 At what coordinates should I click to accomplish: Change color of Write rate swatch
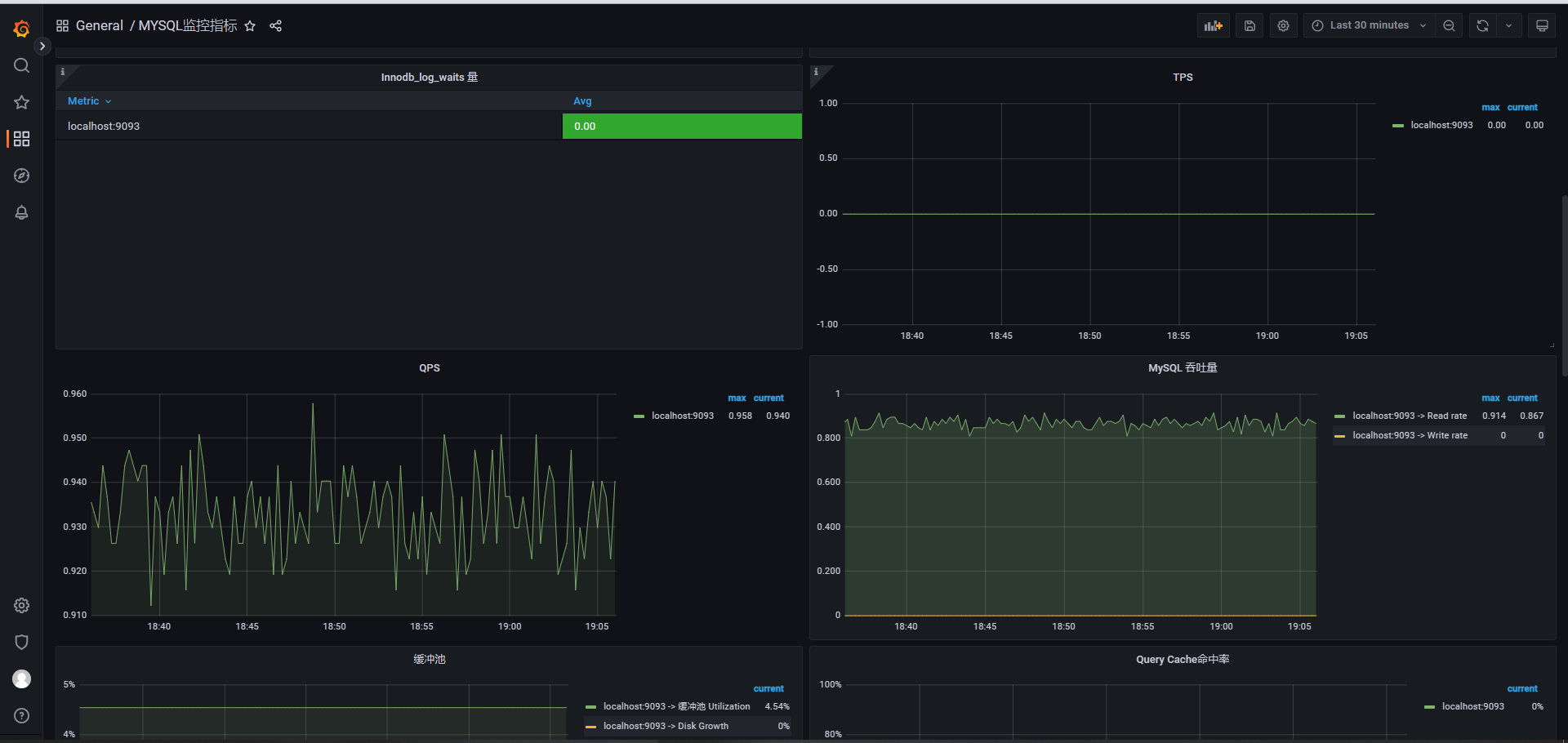point(1339,436)
